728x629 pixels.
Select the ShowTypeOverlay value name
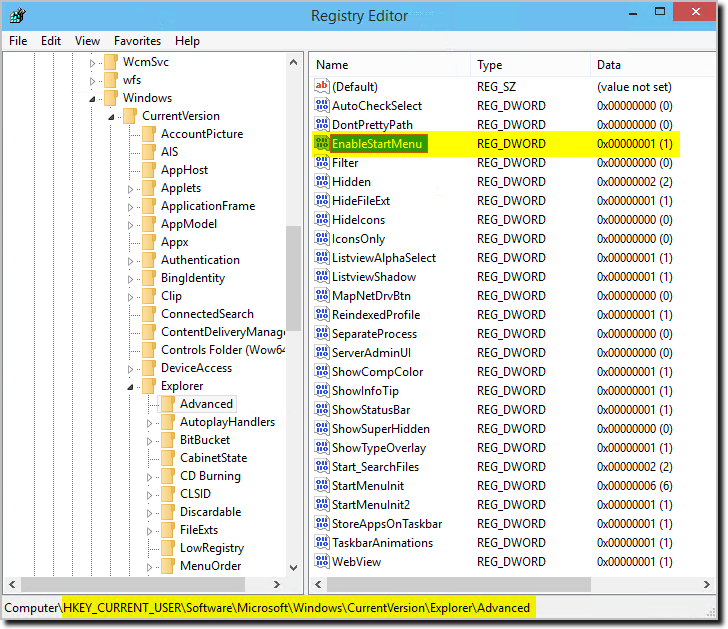coord(379,447)
